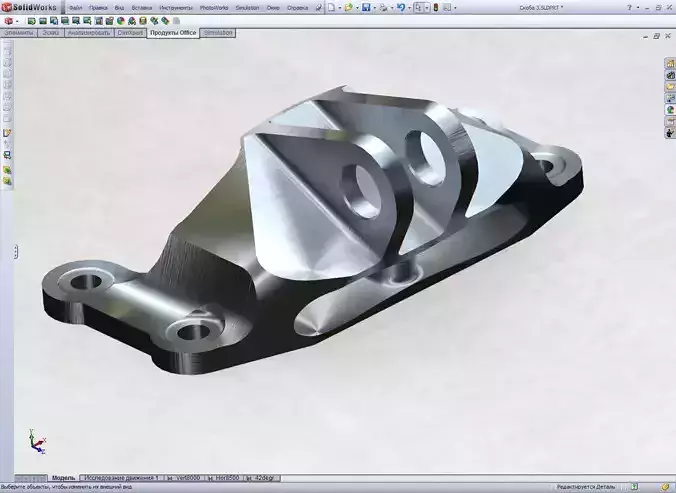Open the Design Library task pane icon
The width and height of the screenshot is (676, 493).
click(x=670, y=75)
